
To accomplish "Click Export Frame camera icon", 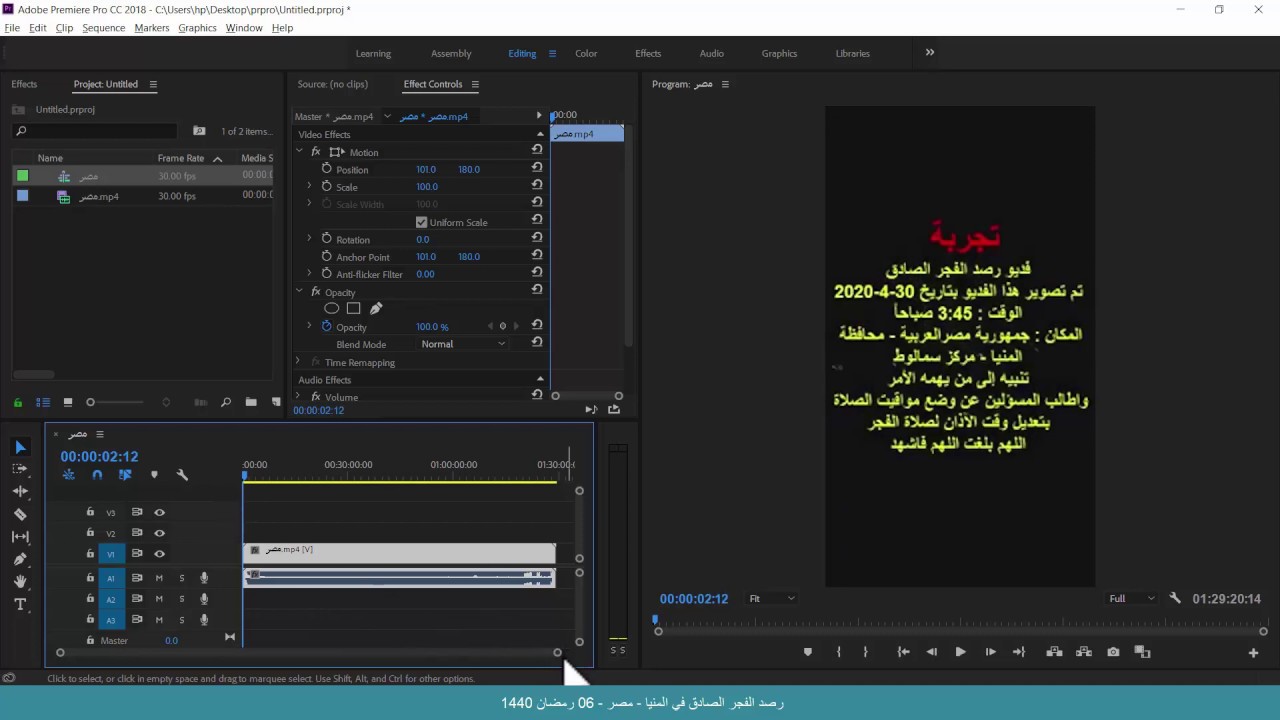I will click(1113, 652).
